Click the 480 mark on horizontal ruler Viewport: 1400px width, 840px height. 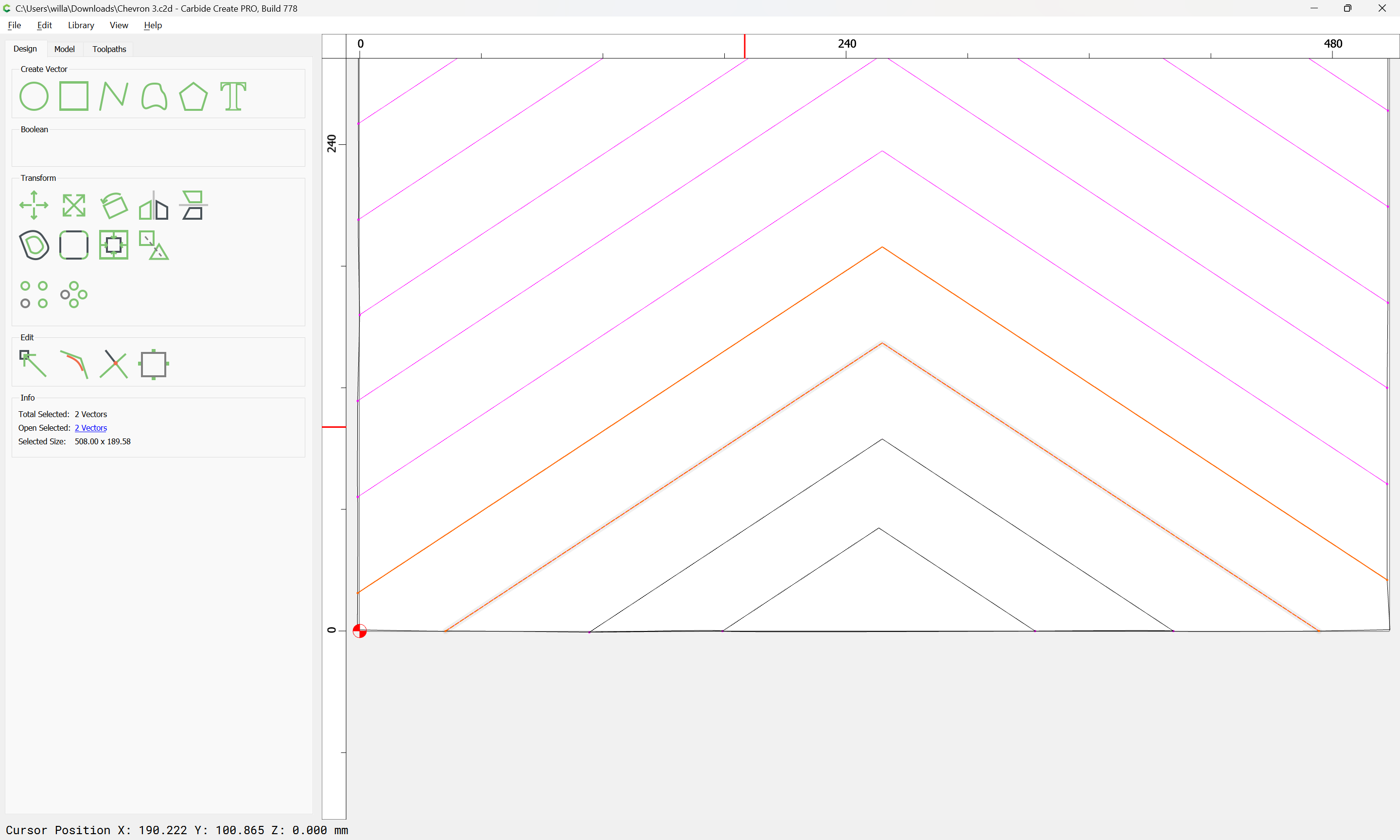point(1332,44)
